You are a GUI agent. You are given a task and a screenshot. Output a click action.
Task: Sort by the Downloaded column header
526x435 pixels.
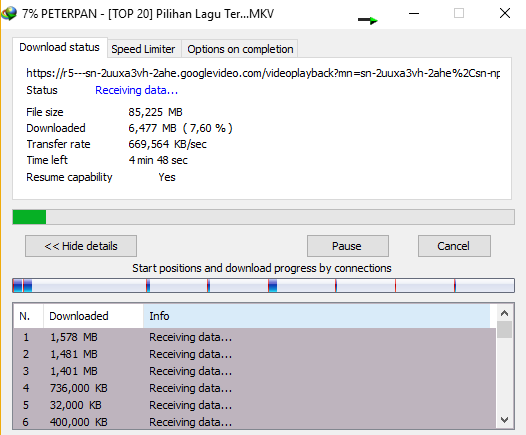click(x=93, y=316)
